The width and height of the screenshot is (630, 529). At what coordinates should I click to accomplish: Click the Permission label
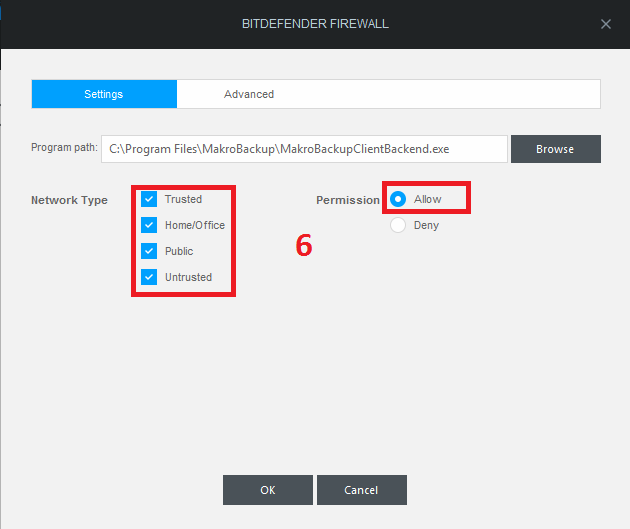[x=348, y=200]
